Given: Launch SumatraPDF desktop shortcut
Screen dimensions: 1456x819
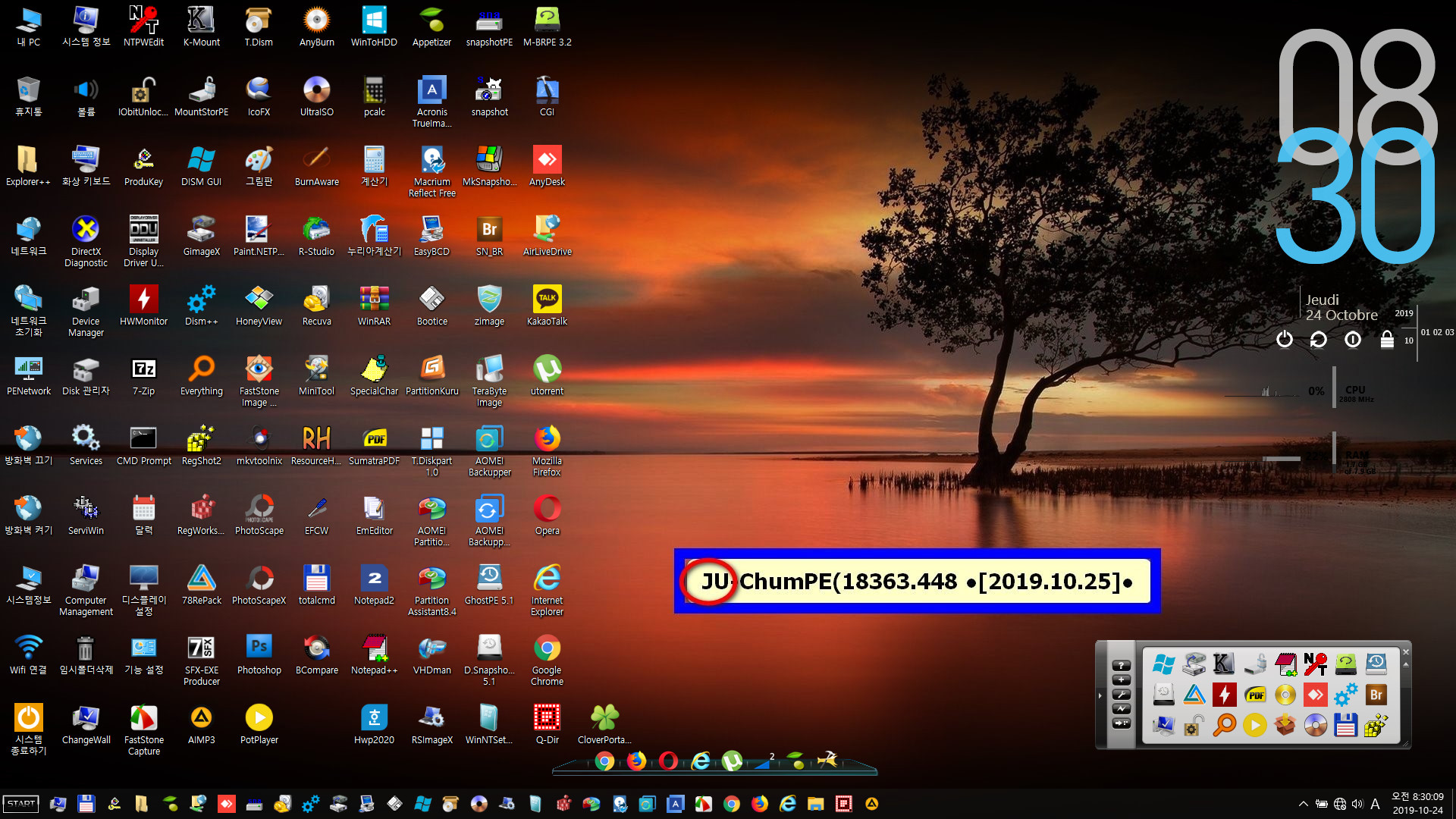Looking at the screenshot, I should 374,445.
